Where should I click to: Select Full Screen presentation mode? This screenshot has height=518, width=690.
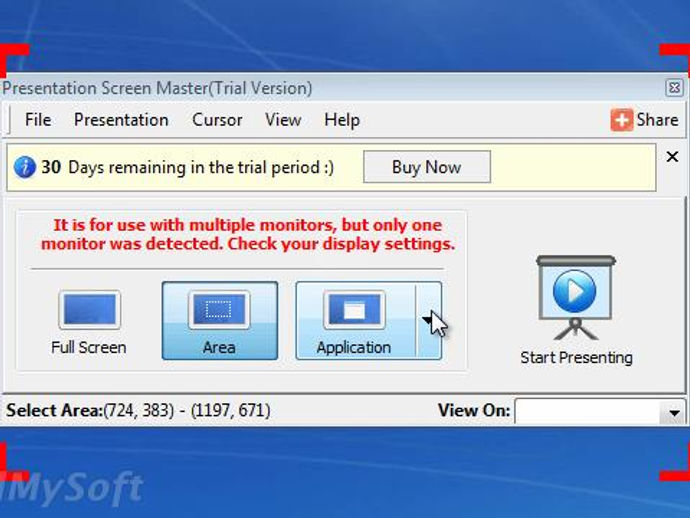(89, 322)
